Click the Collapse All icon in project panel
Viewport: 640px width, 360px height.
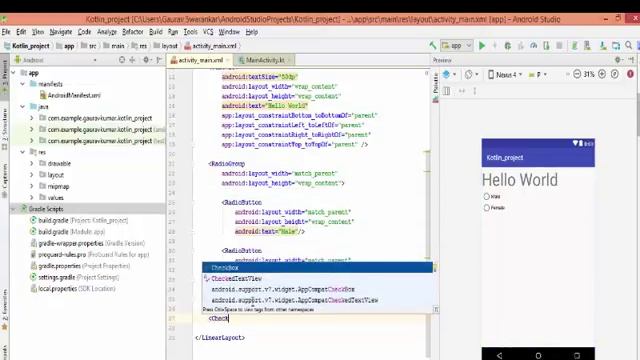tap(132, 60)
